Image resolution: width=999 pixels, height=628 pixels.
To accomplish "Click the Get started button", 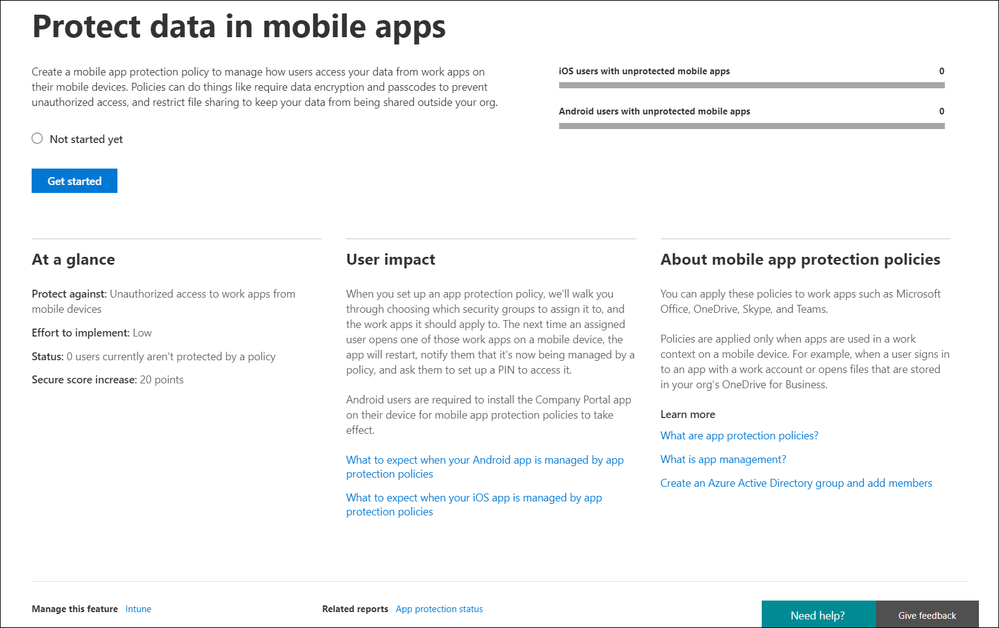I will click(x=75, y=181).
